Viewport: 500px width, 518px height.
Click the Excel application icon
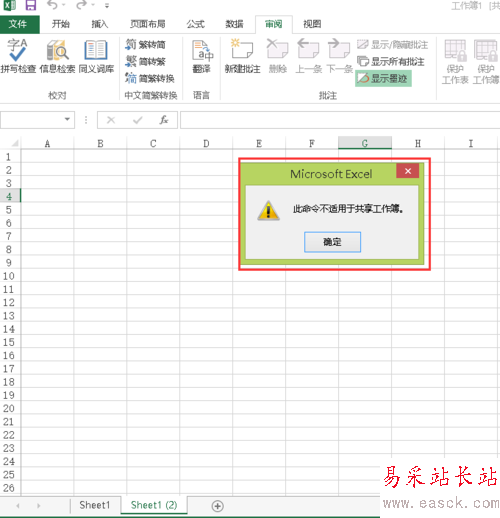click(x=10, y=5)
